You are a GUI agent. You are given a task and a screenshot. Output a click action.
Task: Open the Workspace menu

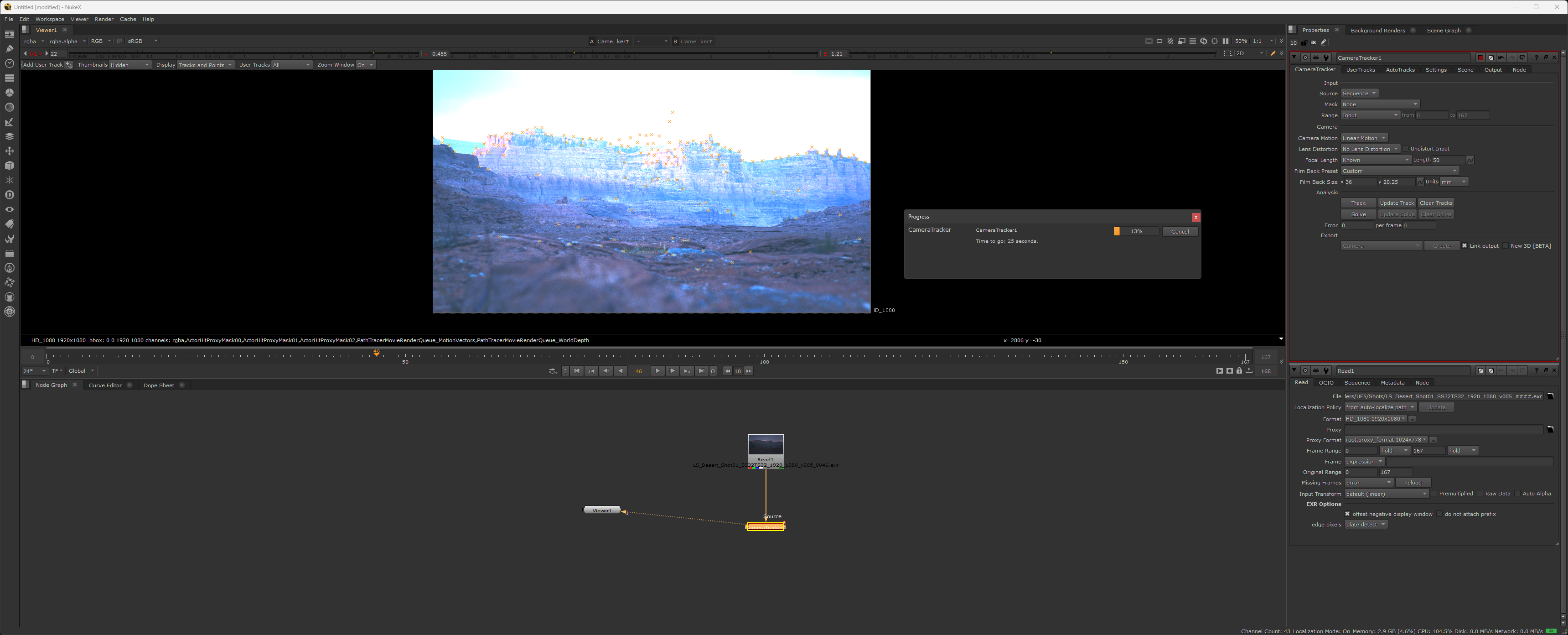[49, 19]
